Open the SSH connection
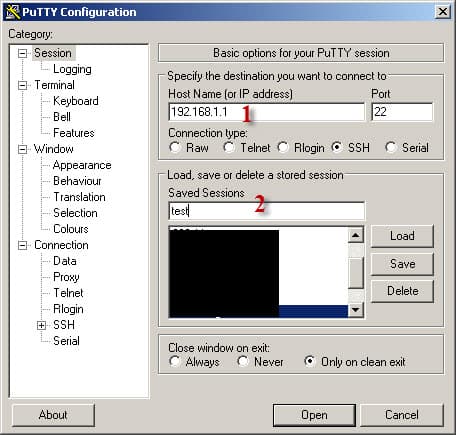This screenshot has height=435, width=456. (x=314, y=415)
